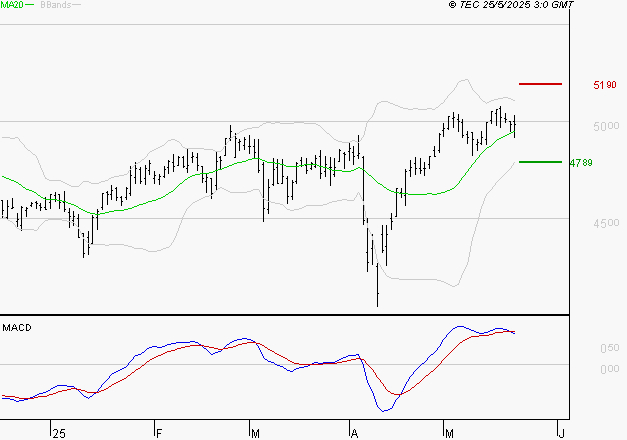Click the 50.00 price axis label
Image resolution: width=627 pixels, height=440 pixels.
pos(606,126)
